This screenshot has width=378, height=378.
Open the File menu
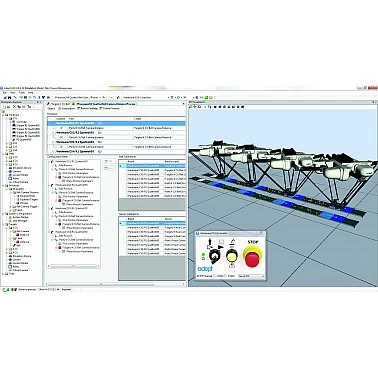(x=5, y=92)
